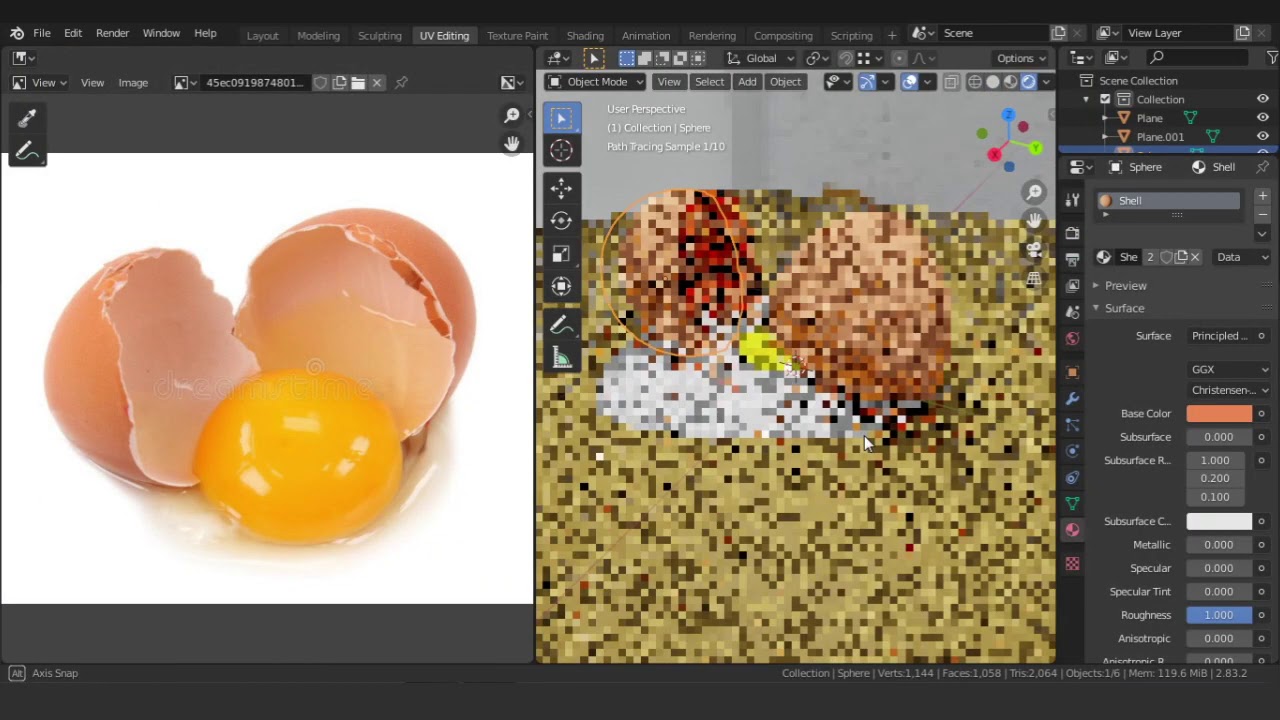Switch to the Shading workspace tab
The image size is (1280, 720).
585,35
